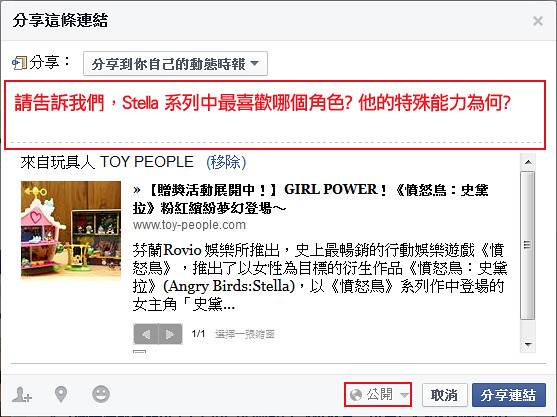Click the 移除 link
The height and width of the screenshot is (417, 557).
[226, 162]
